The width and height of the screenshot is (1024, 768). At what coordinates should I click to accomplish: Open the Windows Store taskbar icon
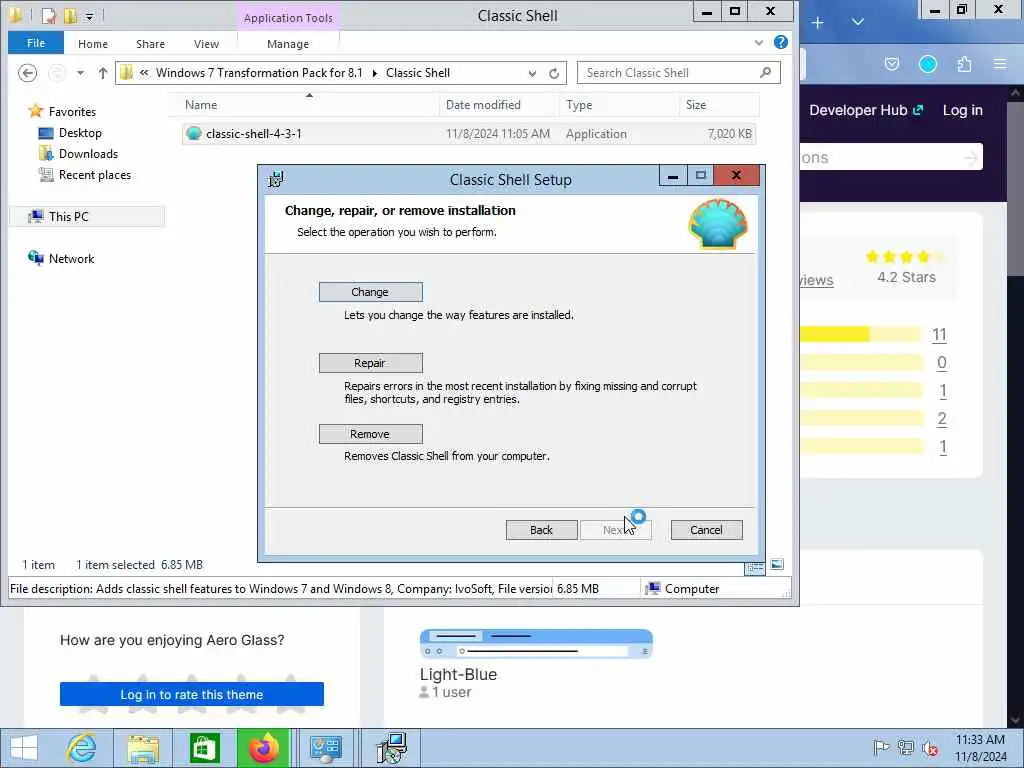pyautogui.click(x=204, y=748)
